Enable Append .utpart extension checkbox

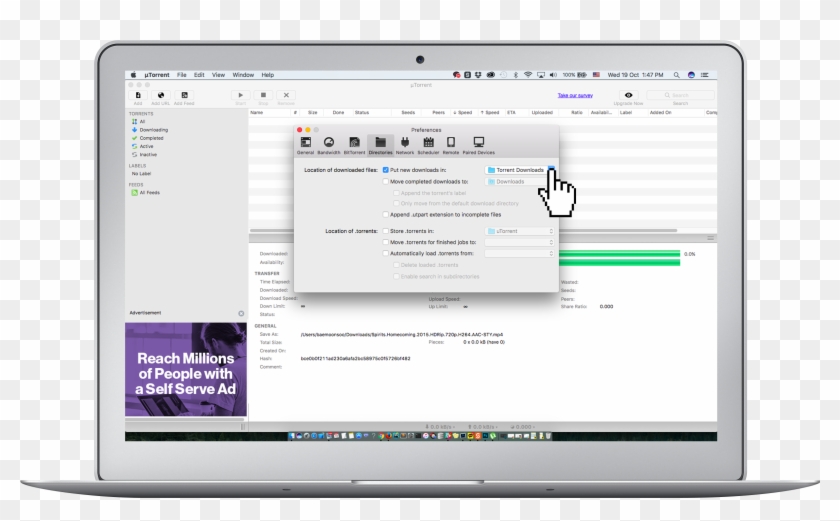(385, 215)
